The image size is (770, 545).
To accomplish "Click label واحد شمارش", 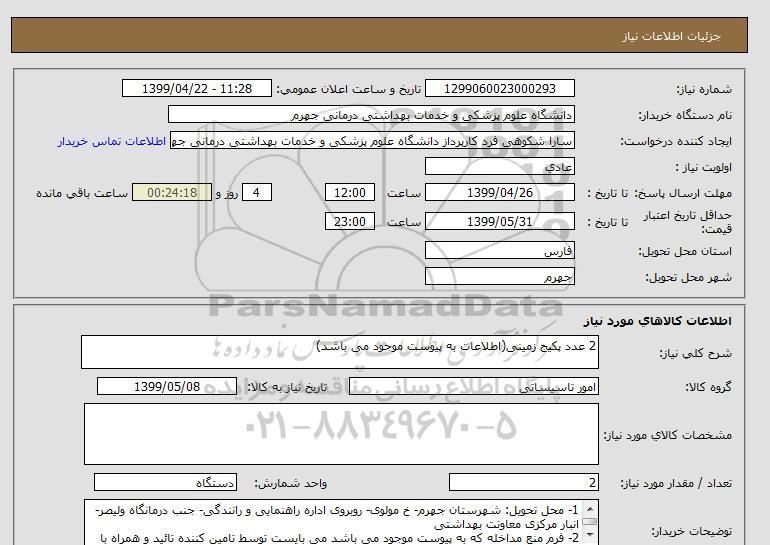I will pyautogui.click(x=291, y=484).
